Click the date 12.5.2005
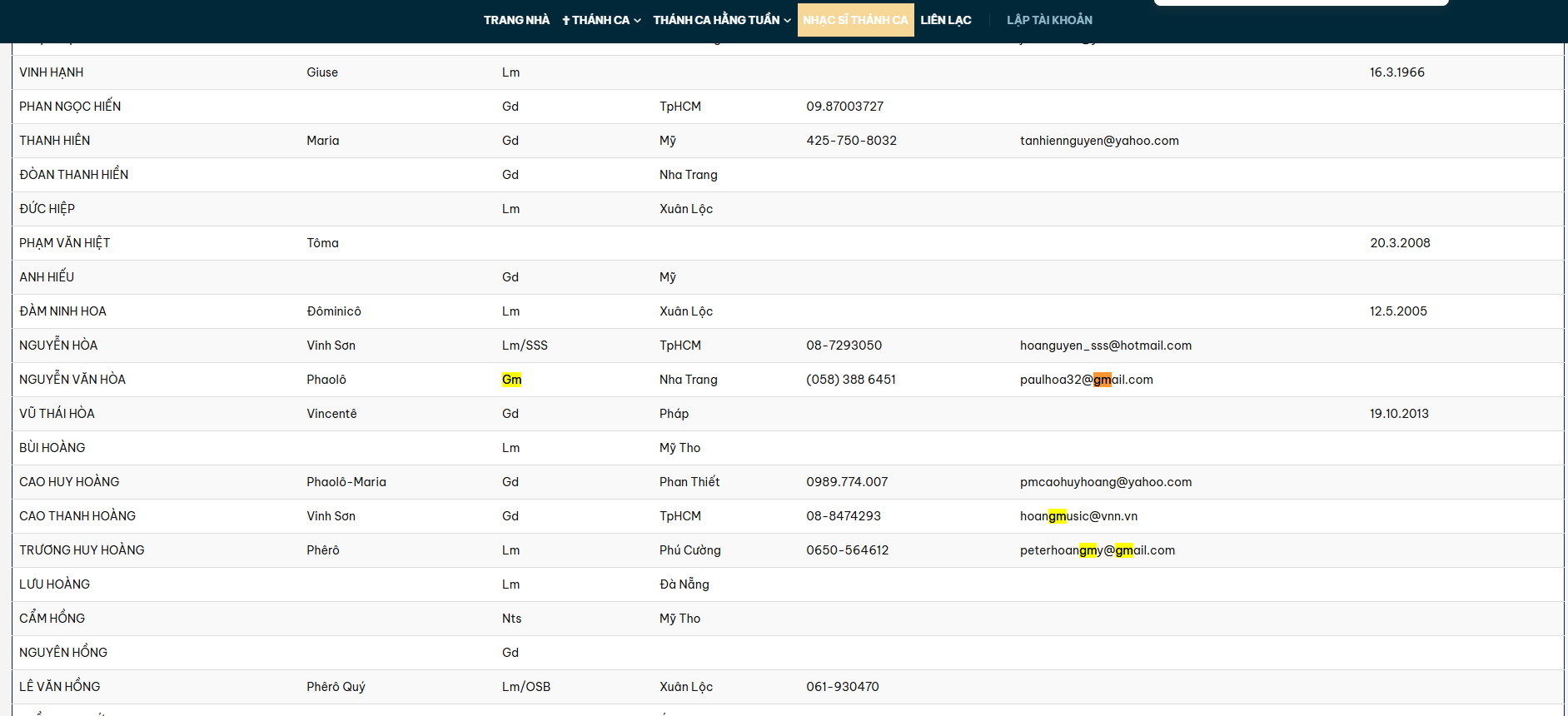 tap(1398, 311)
